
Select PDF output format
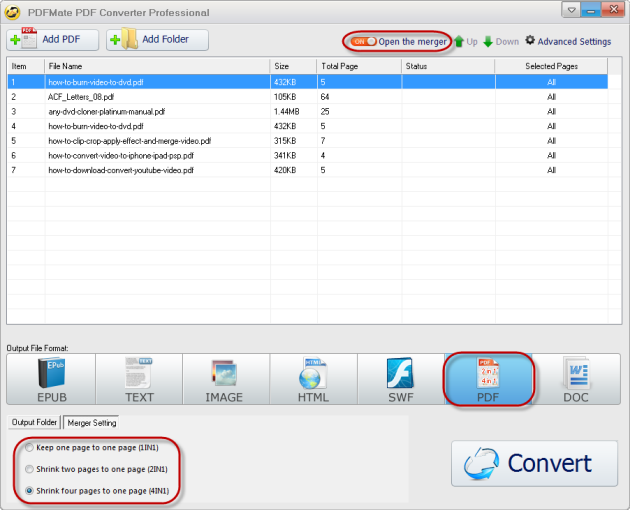[x=488, y=379]
